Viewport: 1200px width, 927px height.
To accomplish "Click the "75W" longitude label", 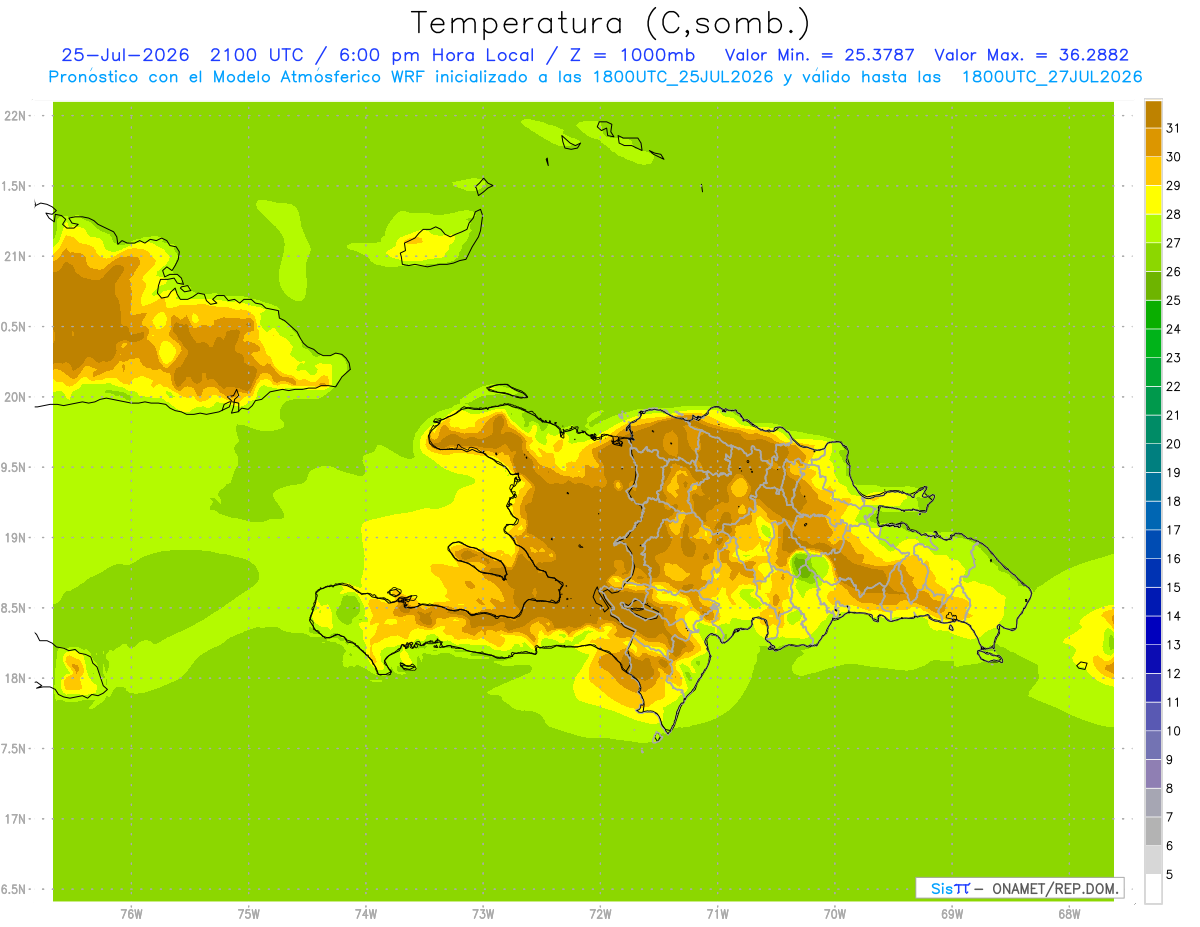I will 249,914.
